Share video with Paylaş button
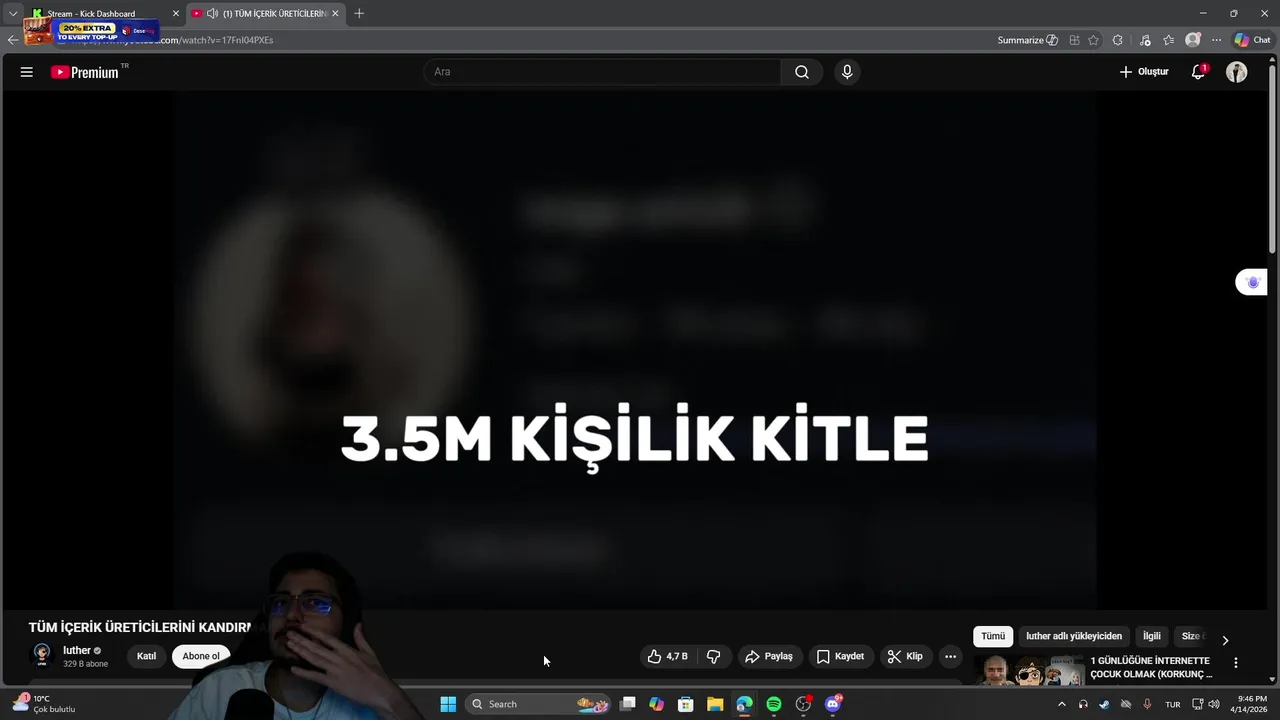This screenshot has width=1280, height=720. pyautogui.click(x=769, y=656)
